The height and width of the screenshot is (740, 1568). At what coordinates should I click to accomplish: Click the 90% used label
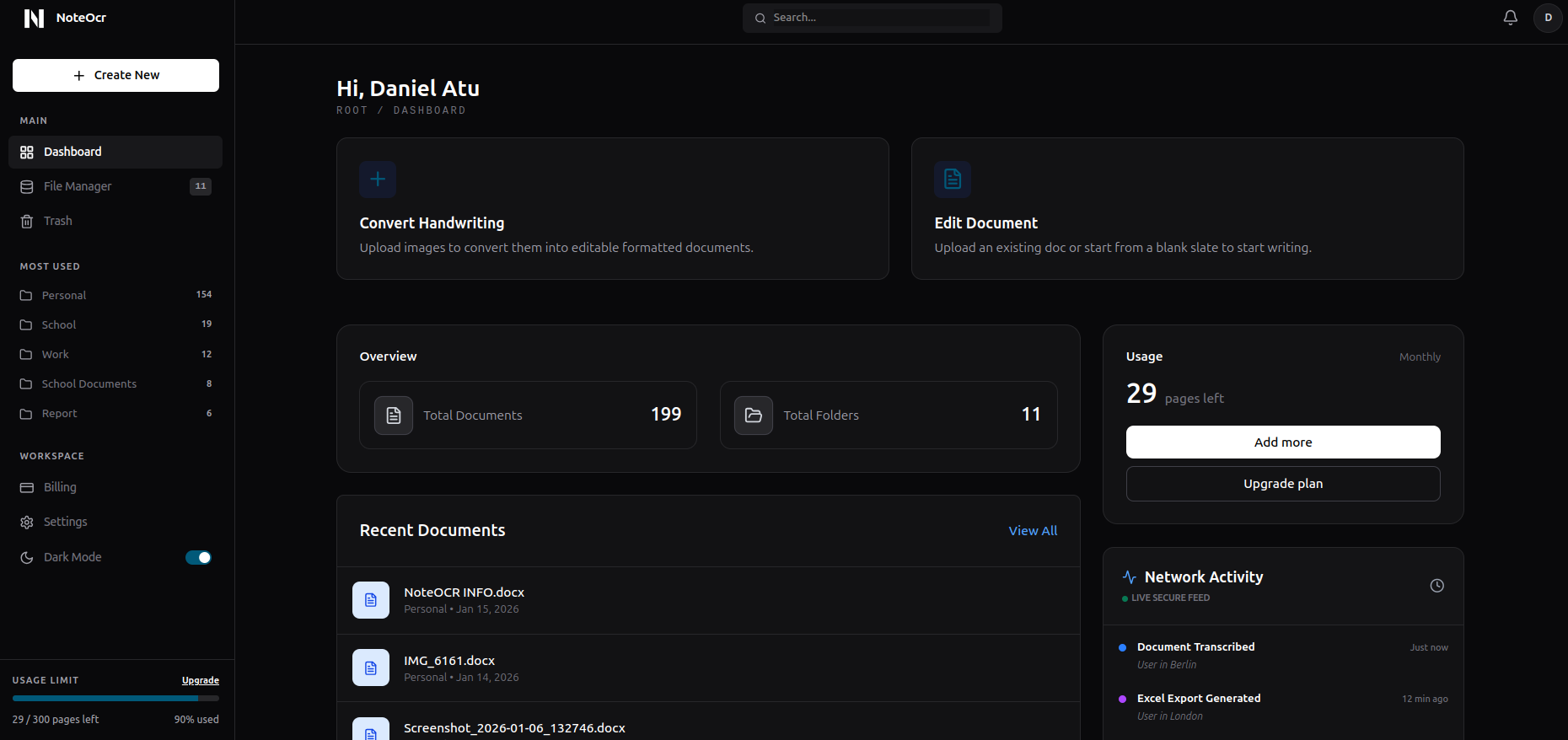coord(196,720)
